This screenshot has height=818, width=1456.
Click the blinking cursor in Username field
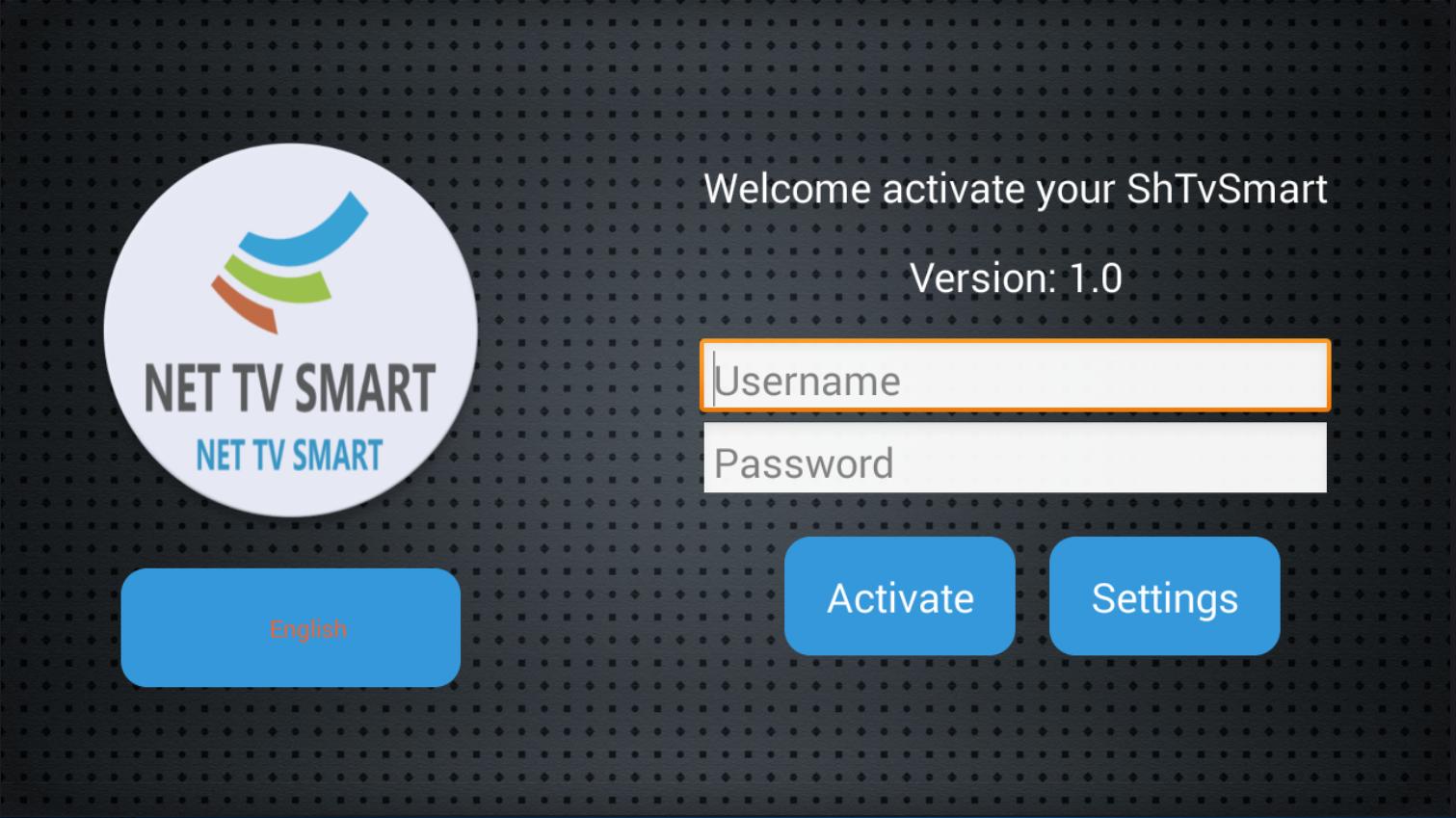coord(714,379)
